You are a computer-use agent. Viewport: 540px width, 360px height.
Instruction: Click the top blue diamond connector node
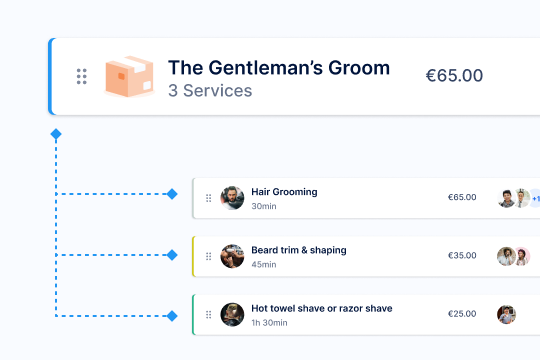[x=56, y=134]
